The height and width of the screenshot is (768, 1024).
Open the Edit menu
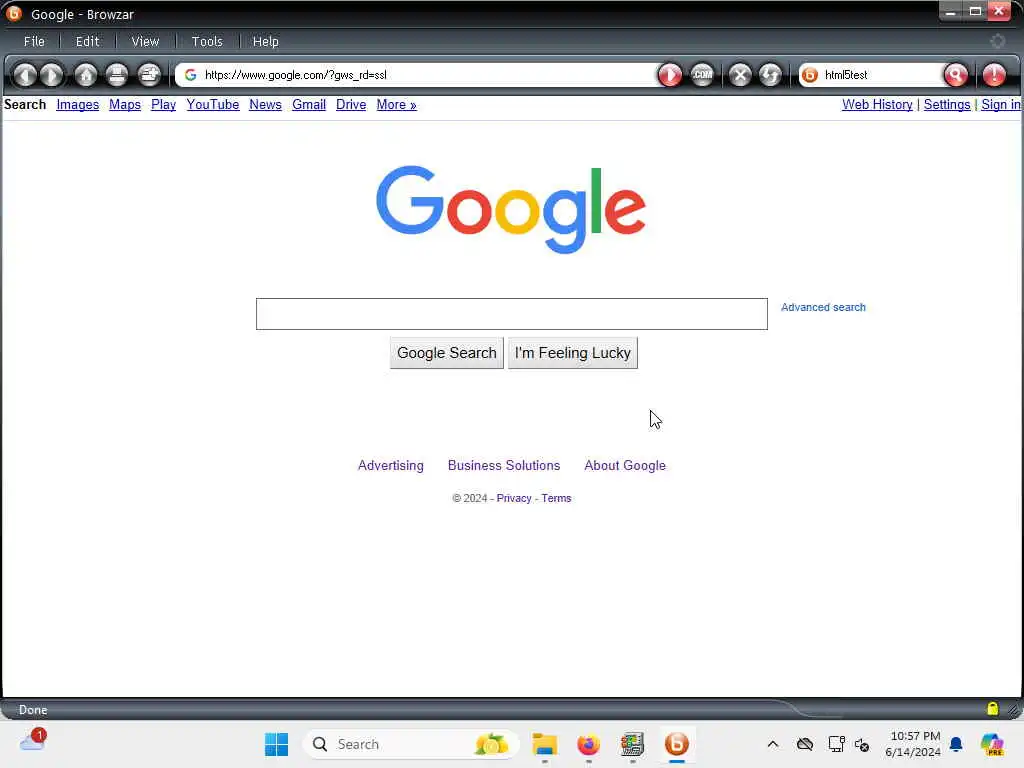pyautogui.click(x=87, y=41)
